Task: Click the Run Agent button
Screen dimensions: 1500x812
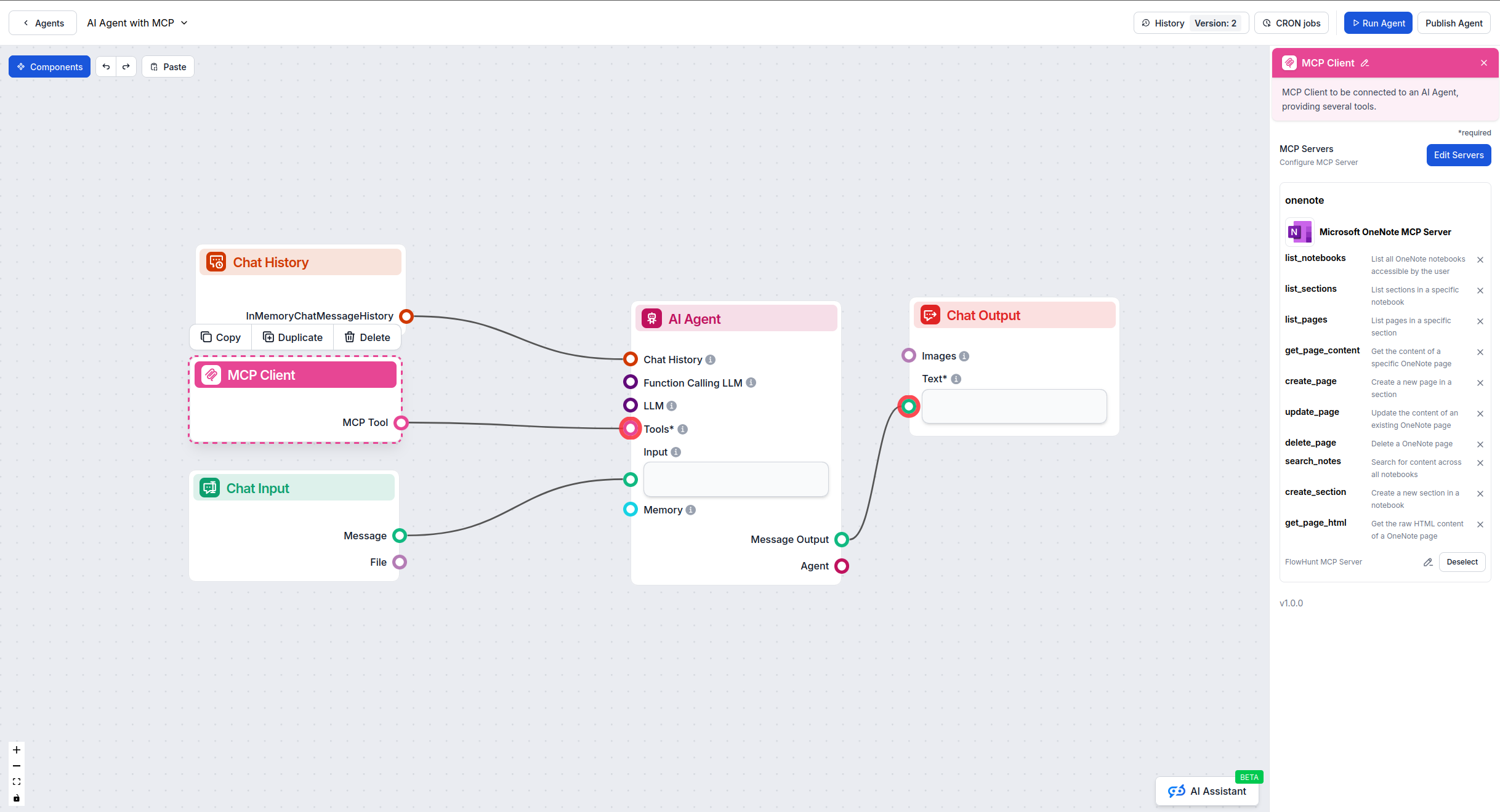Action: pyautogui.click(x=1377, y=23)
